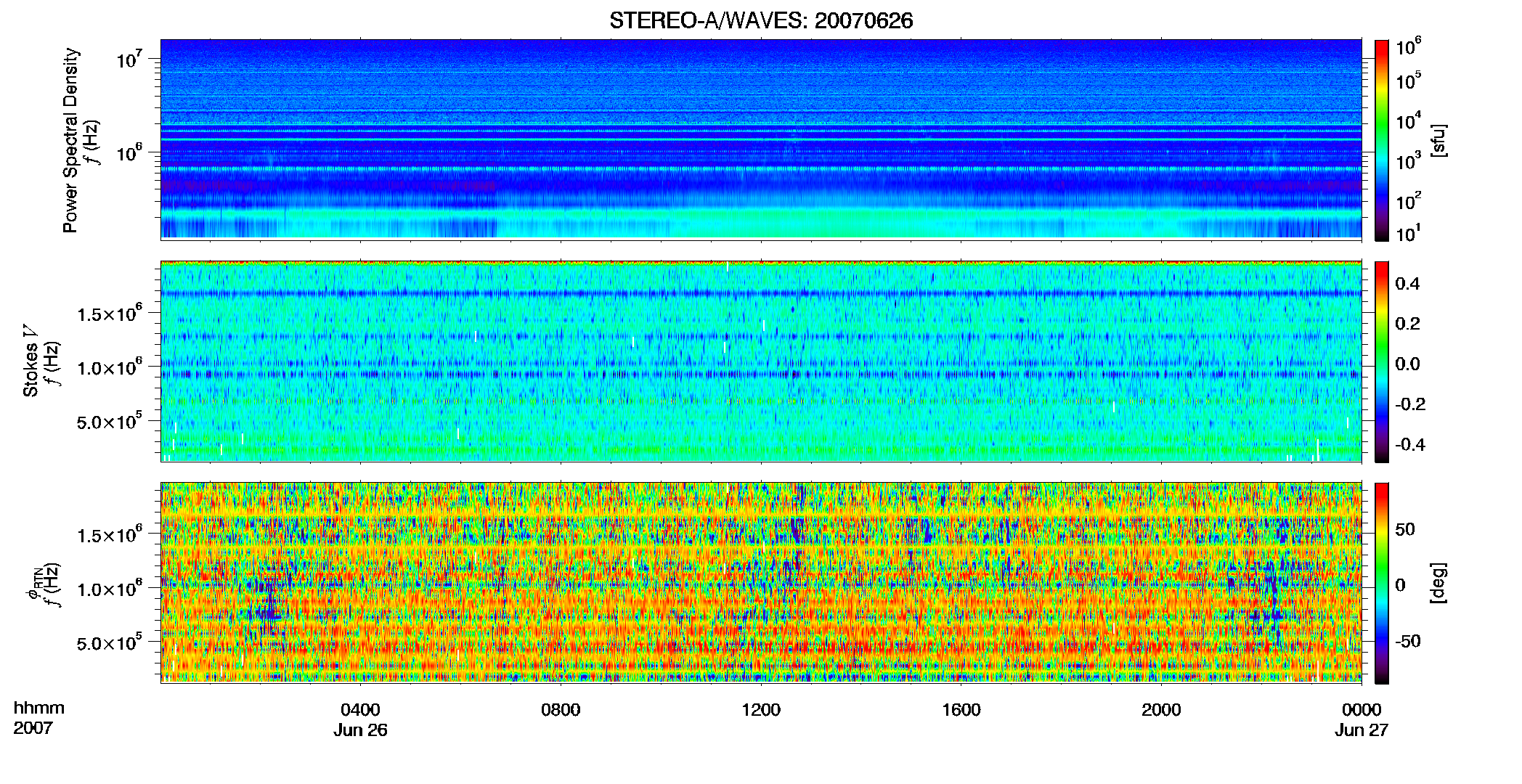
Task: Click the Jun 26 date label
Action: pyautogui.click(x=360, y=730)
